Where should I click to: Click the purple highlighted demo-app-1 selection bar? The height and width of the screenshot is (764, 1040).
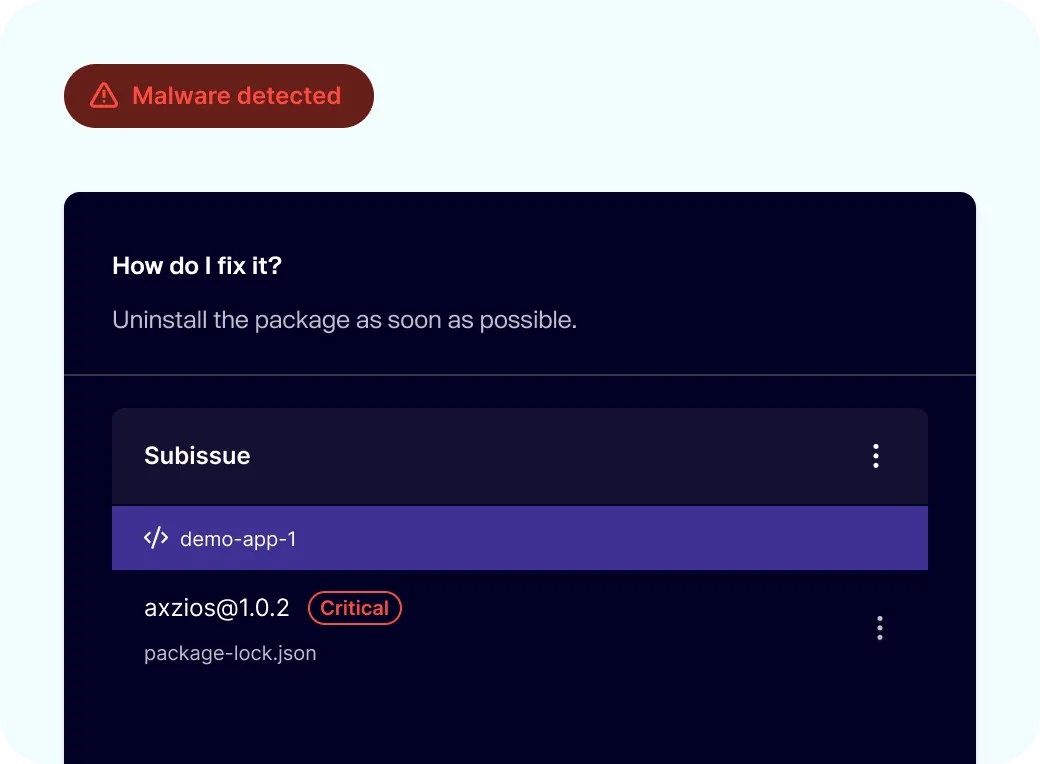coord(520,538)
